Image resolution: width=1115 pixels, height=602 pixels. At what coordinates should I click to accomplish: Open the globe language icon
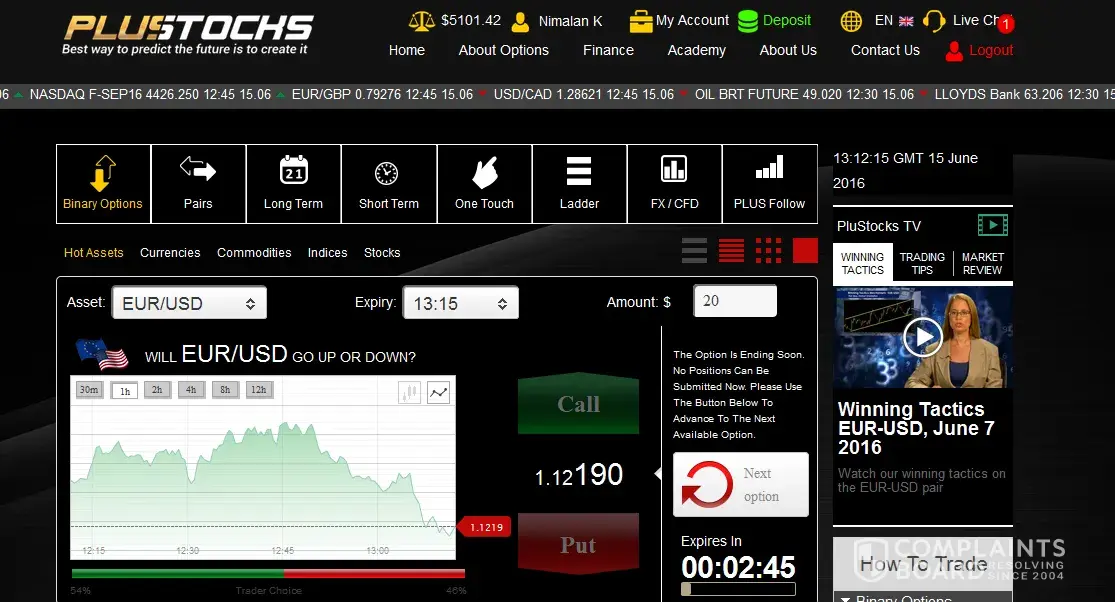pyautogui.click(x=850, y=21)
